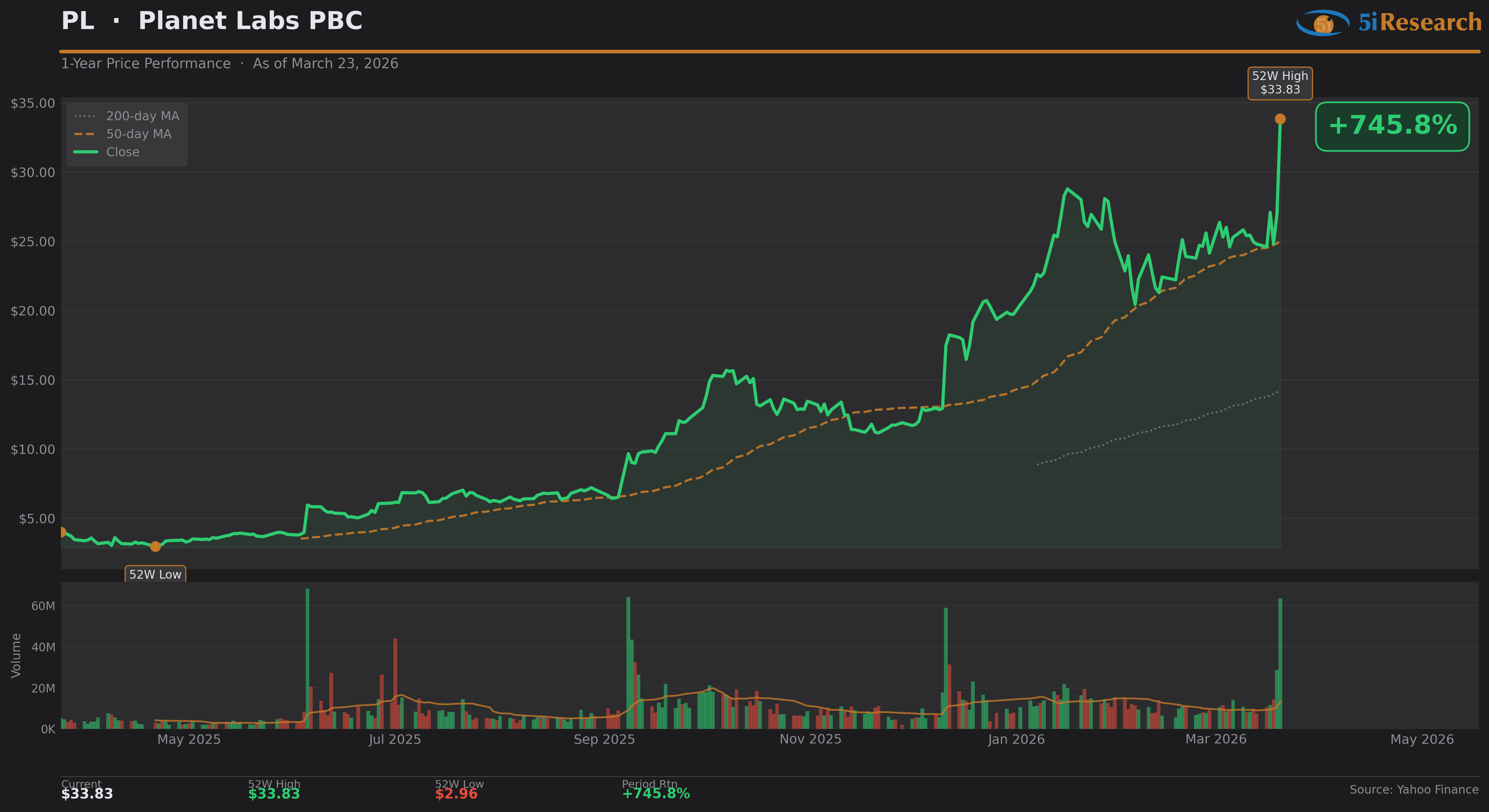
Task: Click the dashed orange 50-day MA swatch
Action: [84, 134]
